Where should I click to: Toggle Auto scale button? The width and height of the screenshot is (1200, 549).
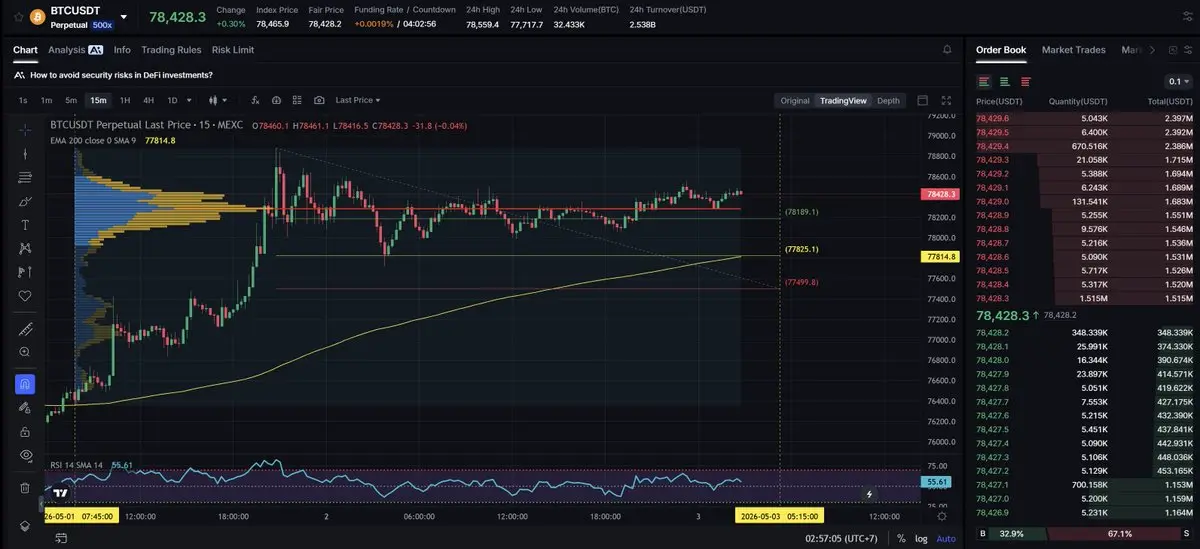tap(946, 538)
